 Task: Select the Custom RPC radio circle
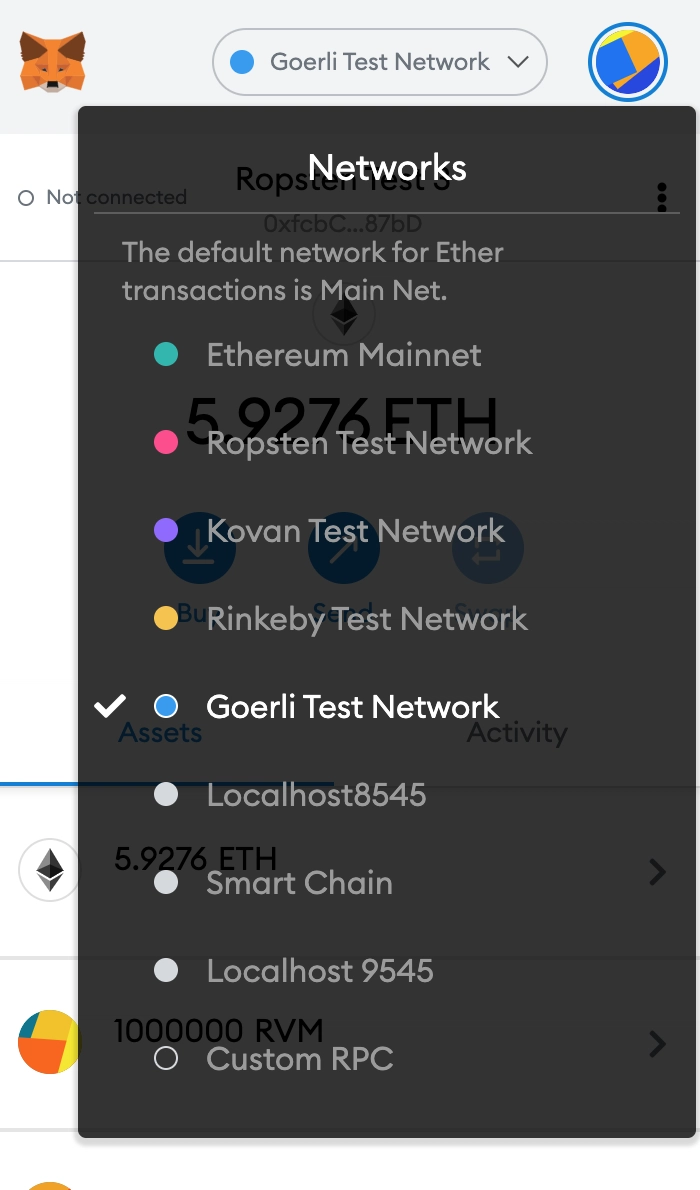click(x=166, y=1059)
